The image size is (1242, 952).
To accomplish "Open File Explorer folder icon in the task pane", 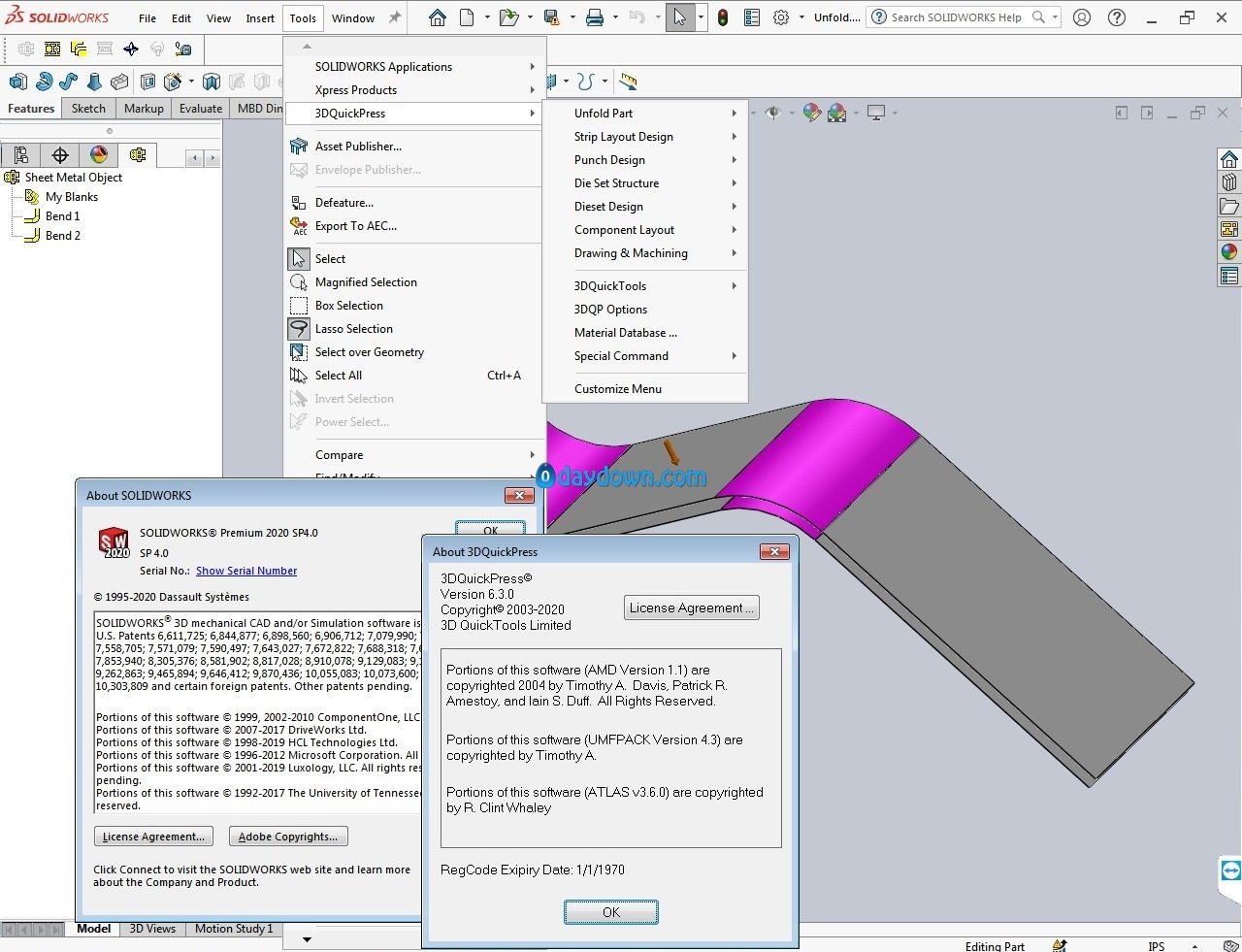I will (1229, 206).
